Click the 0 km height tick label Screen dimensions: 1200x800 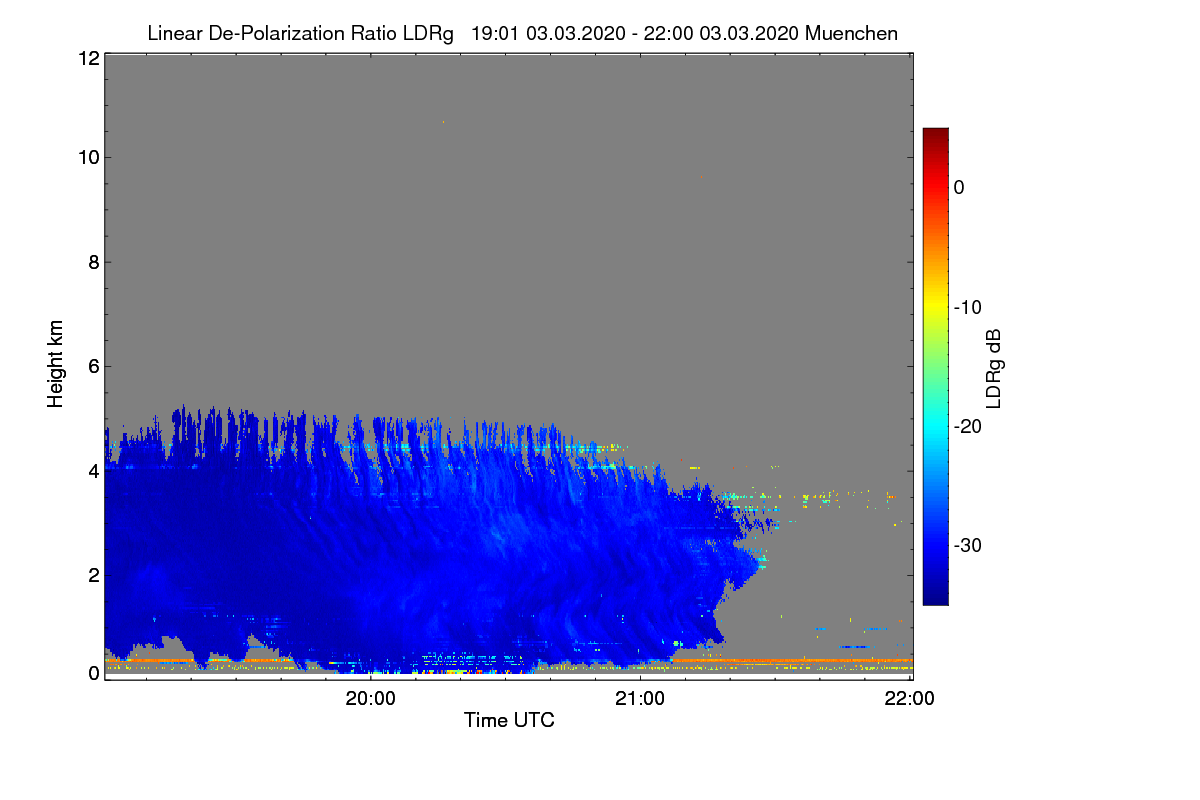pos(93,673)
